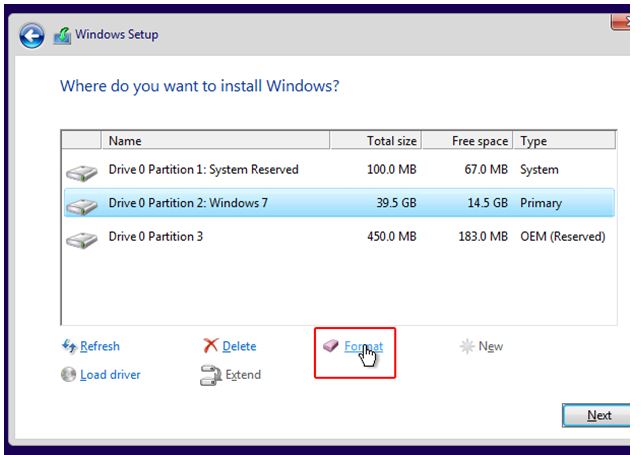This screenshot has width=642, height=455.
Task: Click the red X Delete icon
Action: coord(210,346)
